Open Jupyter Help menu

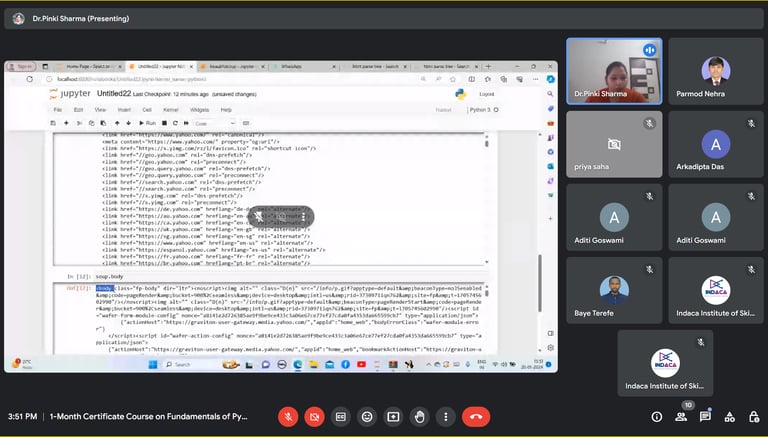coord(226,110)
